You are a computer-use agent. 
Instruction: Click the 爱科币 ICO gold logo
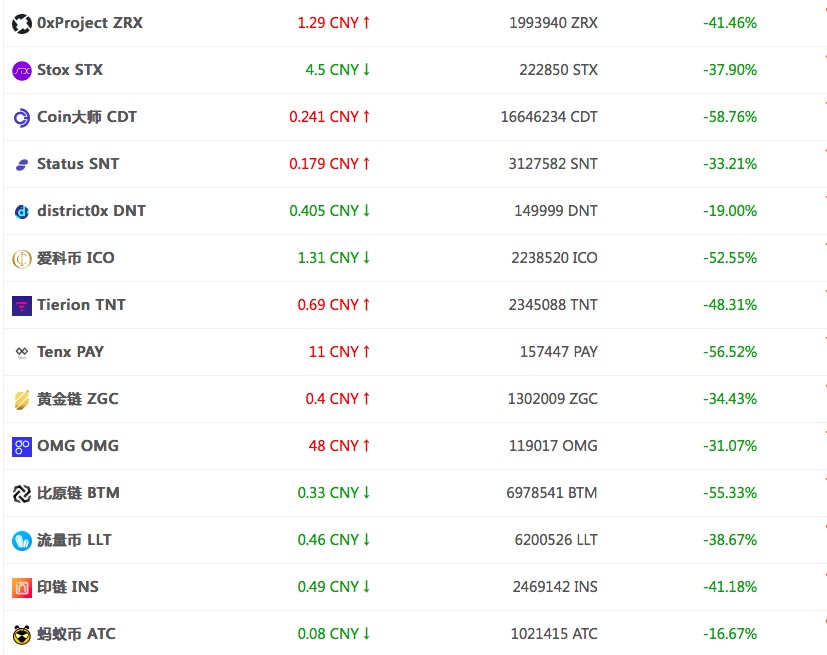click(x=22, y=258)
